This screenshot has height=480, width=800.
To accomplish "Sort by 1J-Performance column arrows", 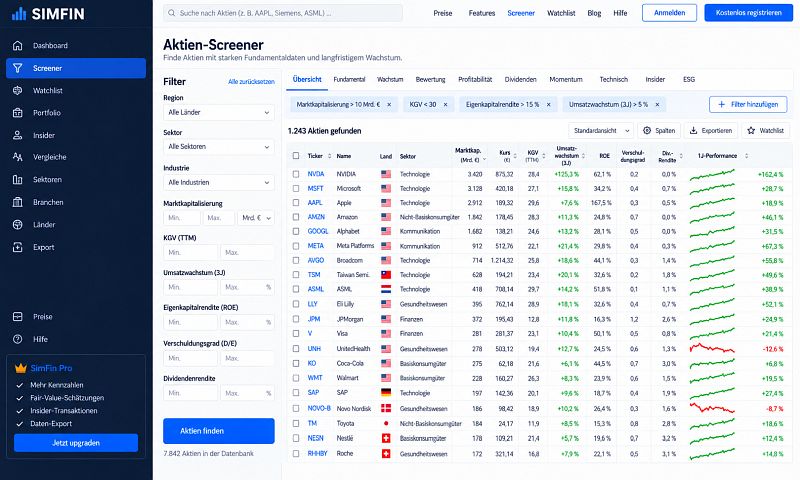I will [x=746, y=156].
